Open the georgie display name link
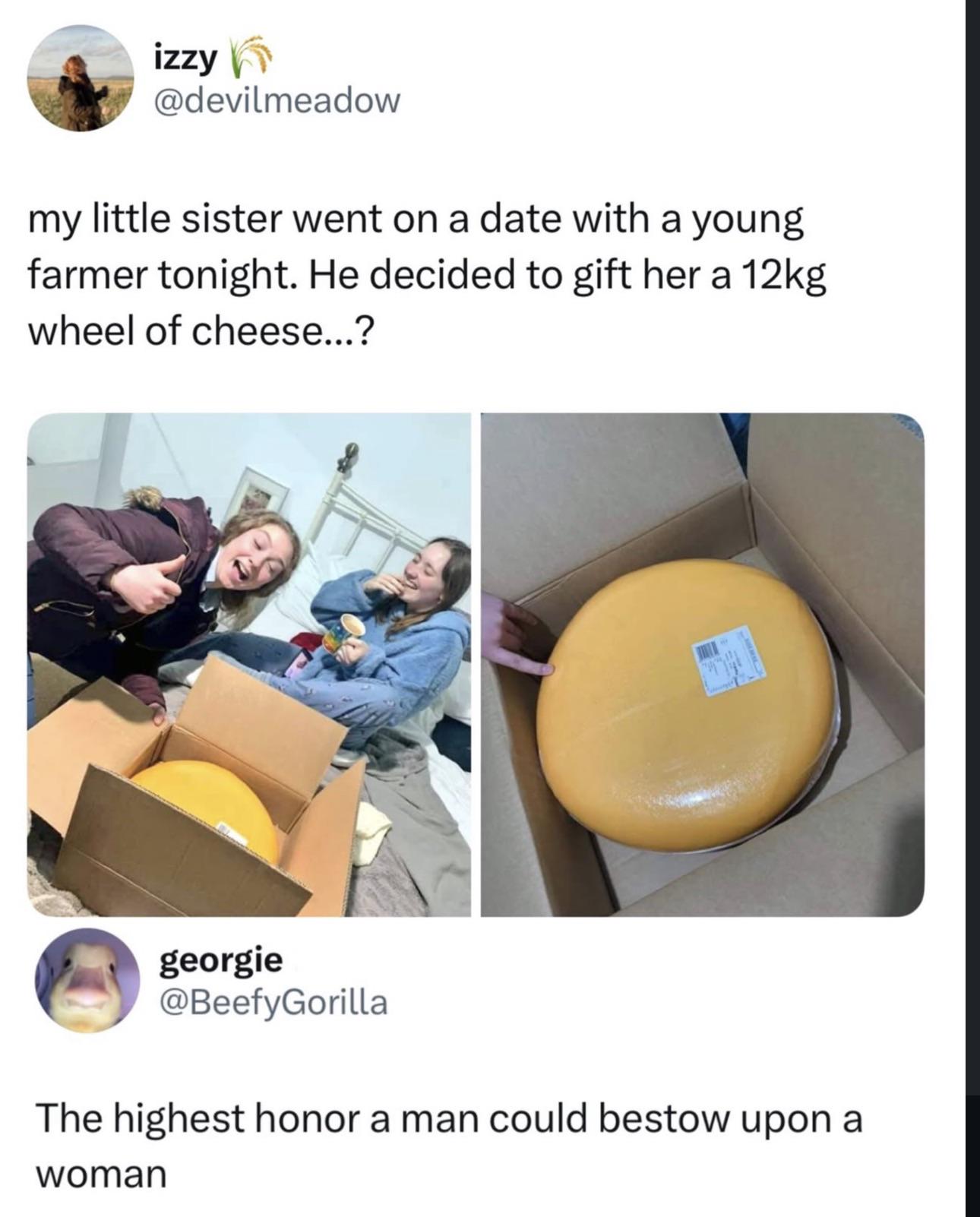Image resolution: width=980 pixels, height=1217 pixels. (x=220, y=961)
